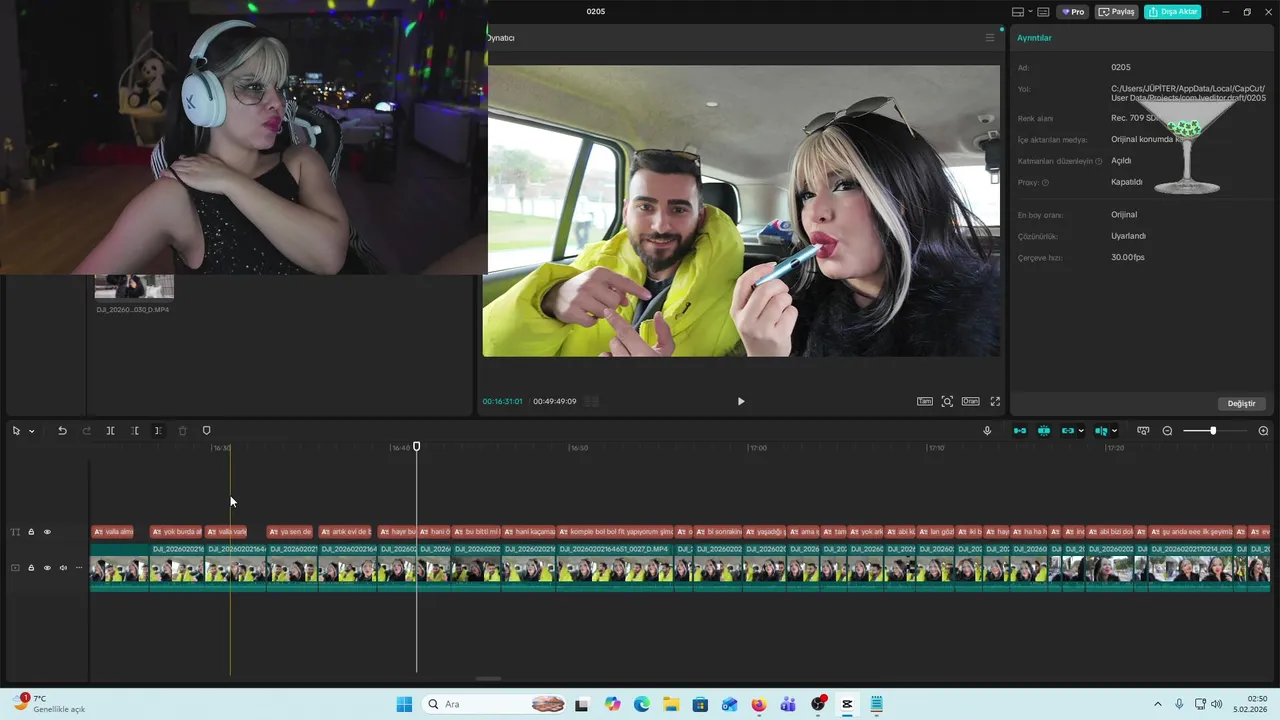
Task: Zoom out the timeline
Action: (x=1167, y=431)
